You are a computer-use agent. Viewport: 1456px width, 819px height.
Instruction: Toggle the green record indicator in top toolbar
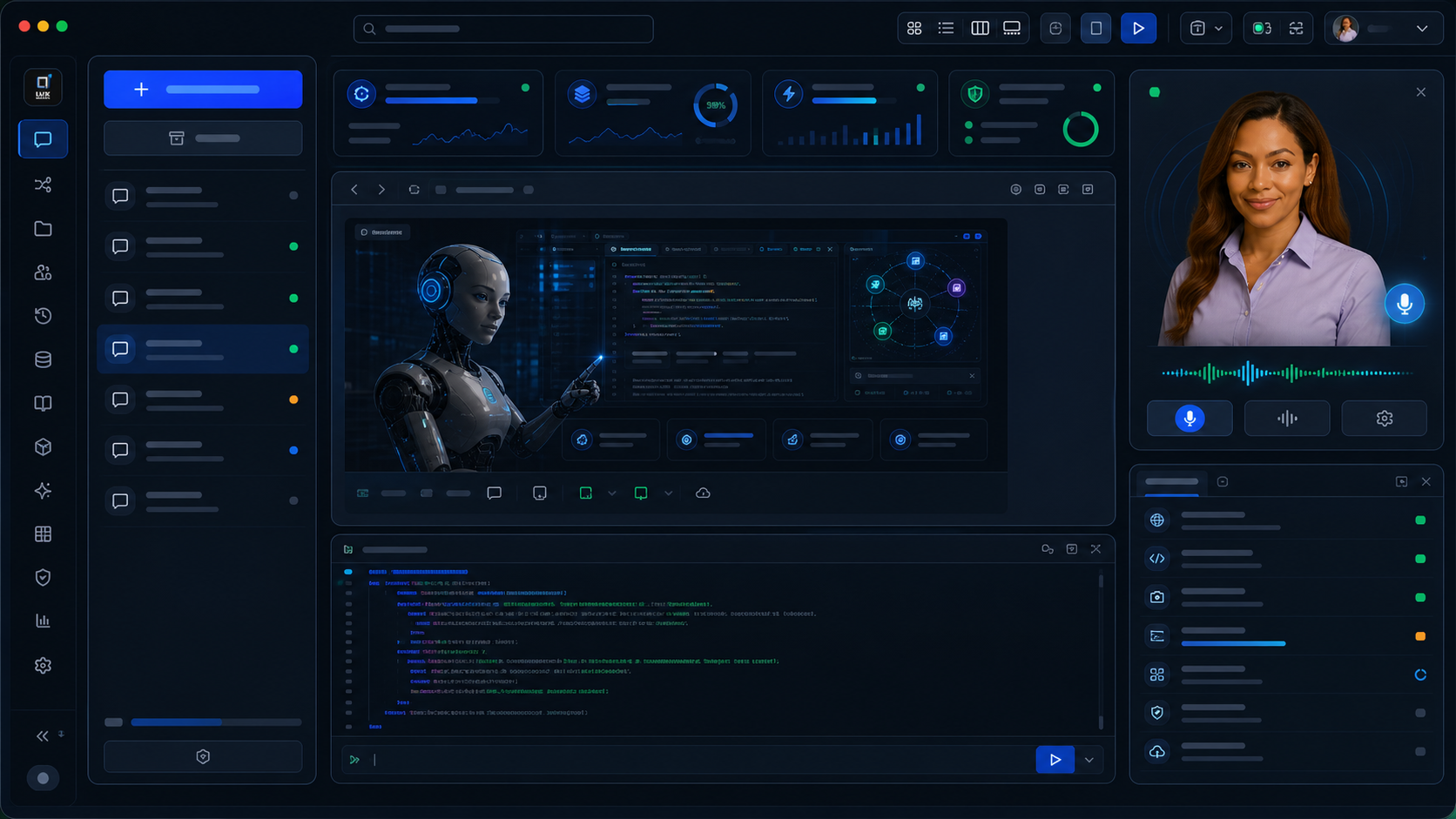[x=1262, y=29]
